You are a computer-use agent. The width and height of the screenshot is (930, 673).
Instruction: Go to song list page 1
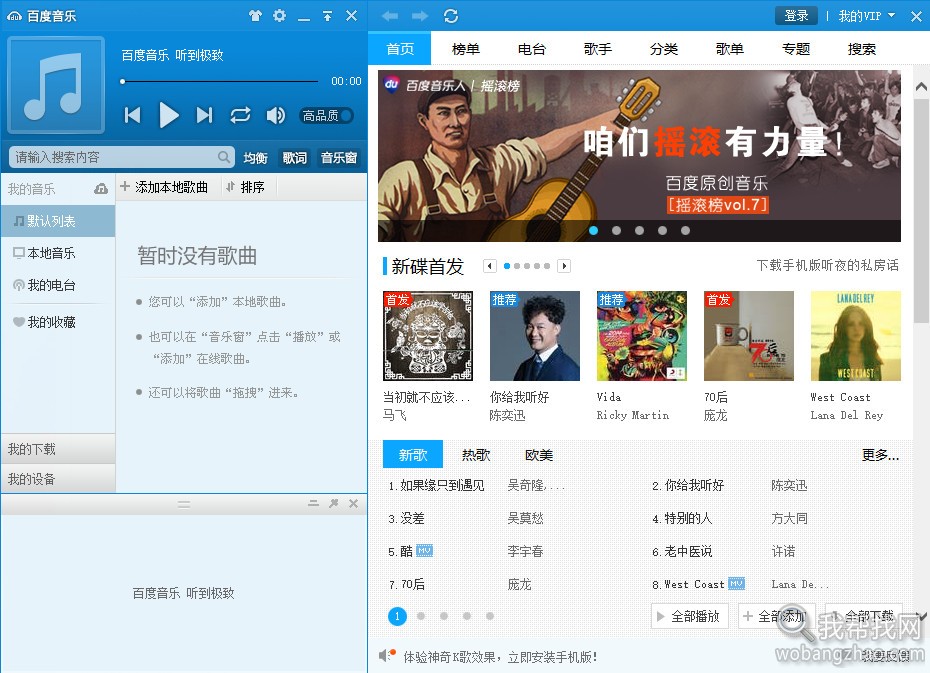[397, 616]
